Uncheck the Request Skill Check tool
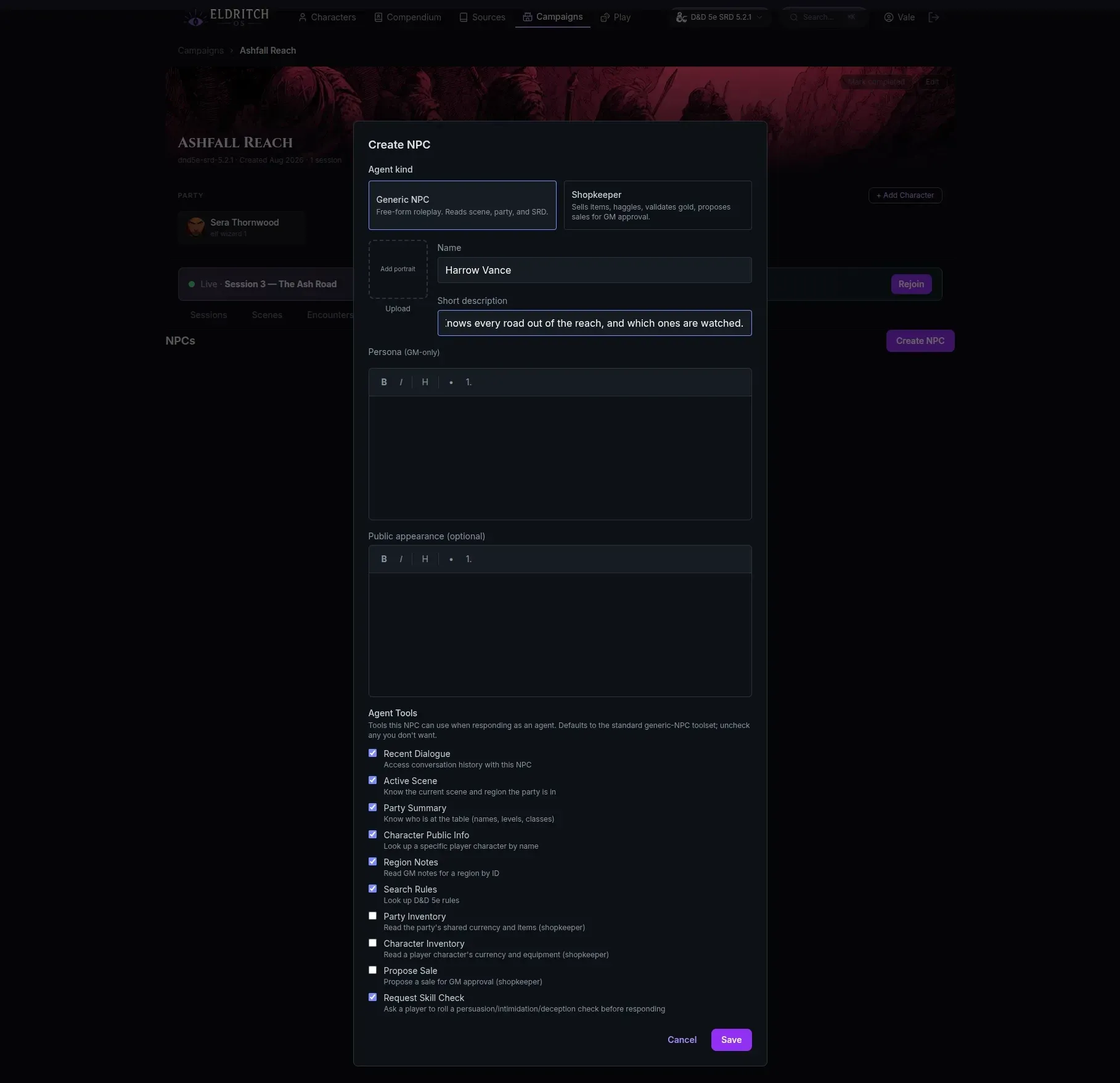The image size is (1120, 1083). pyautogui.click(x=372, y=997)
